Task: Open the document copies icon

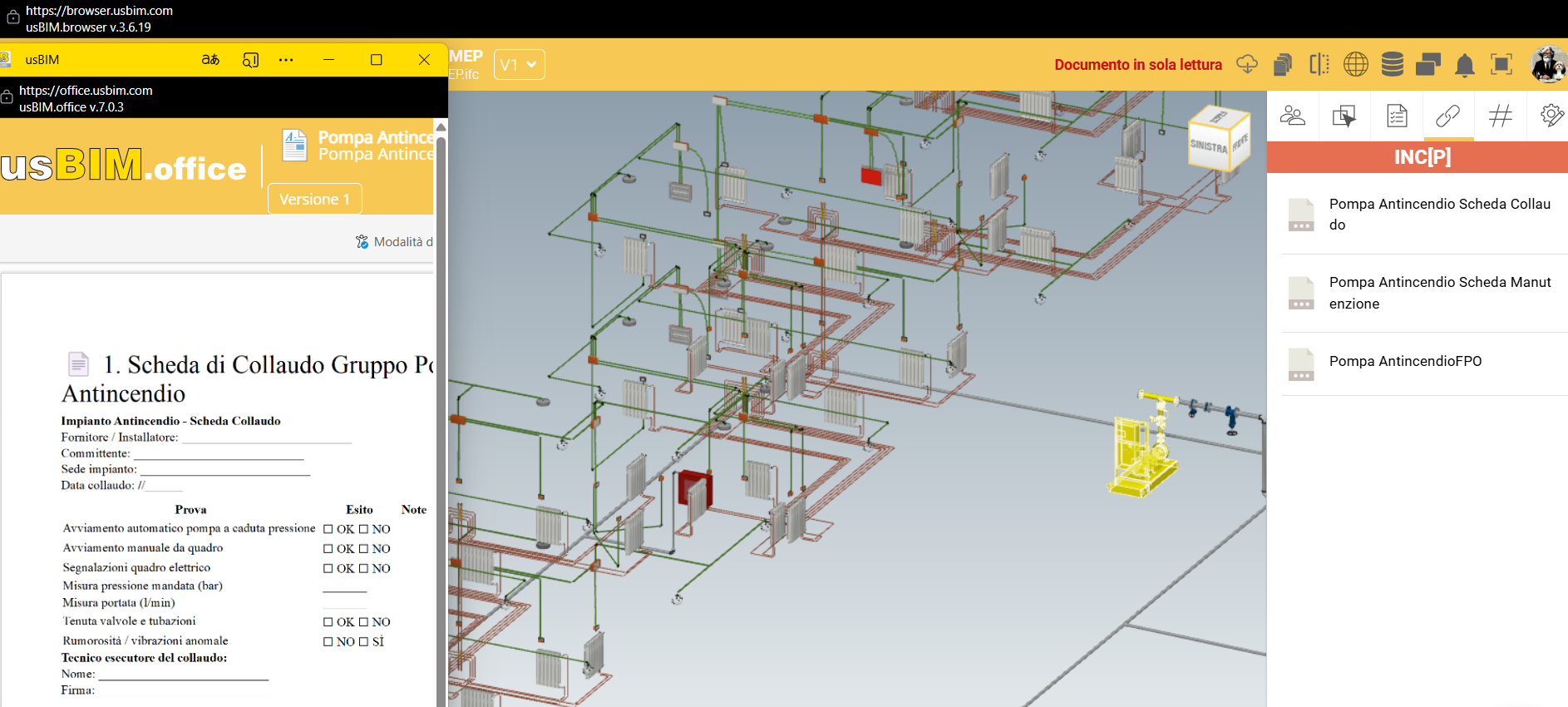Action: pos(1283,64)
